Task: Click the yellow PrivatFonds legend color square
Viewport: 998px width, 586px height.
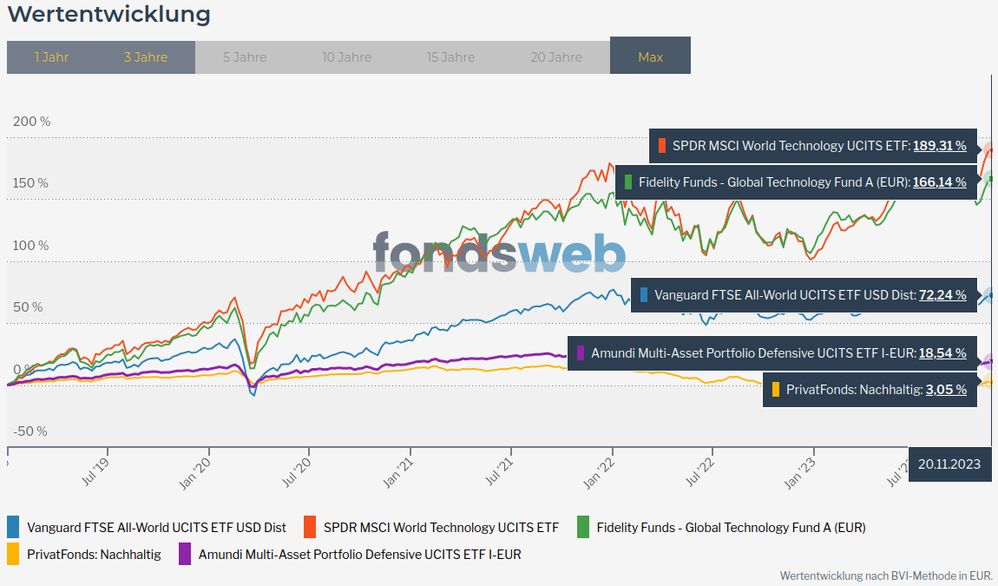Action: pos(13,553)
